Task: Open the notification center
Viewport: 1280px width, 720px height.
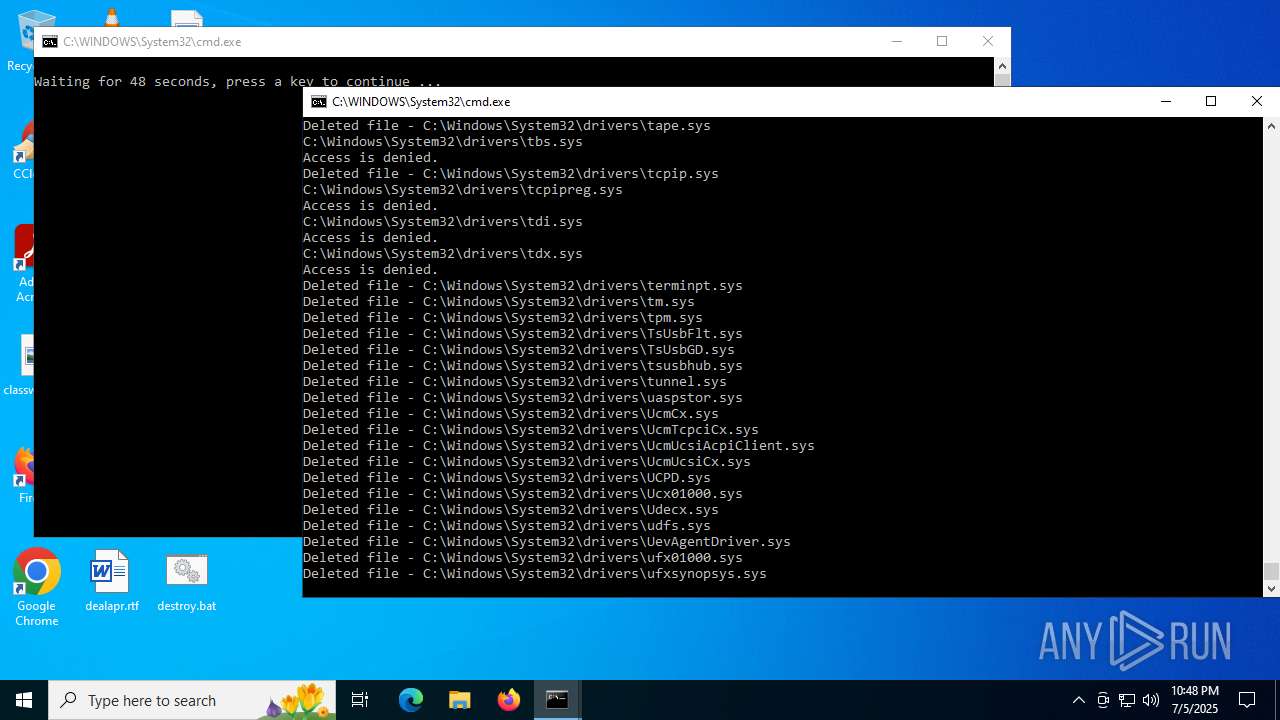Action: pos(1247,700)
